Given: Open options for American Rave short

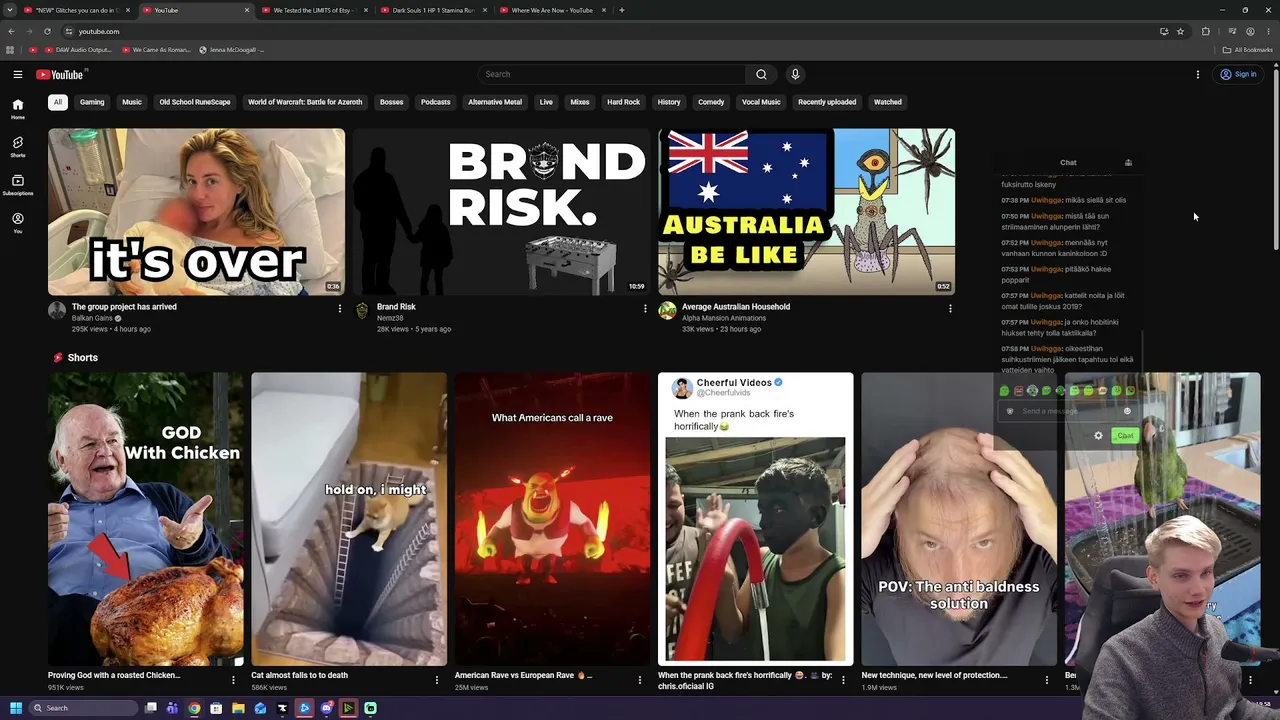Looking at the screenshot, I should [x=639, y=680].
